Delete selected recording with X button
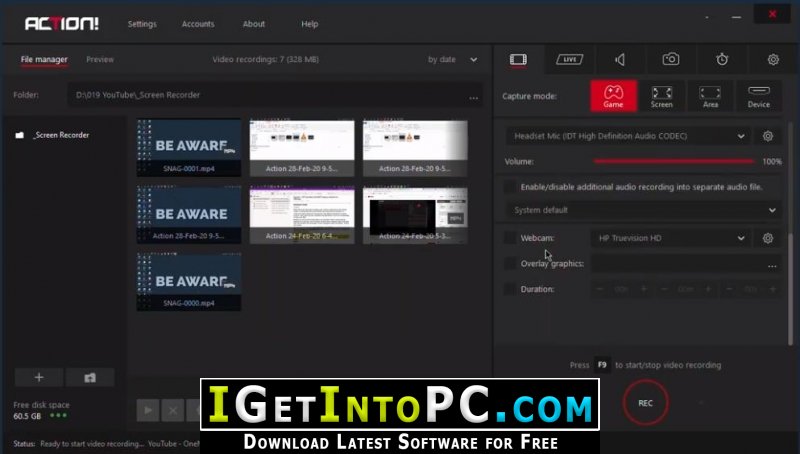This screenshot has width=800, height=454. (173, 410)
